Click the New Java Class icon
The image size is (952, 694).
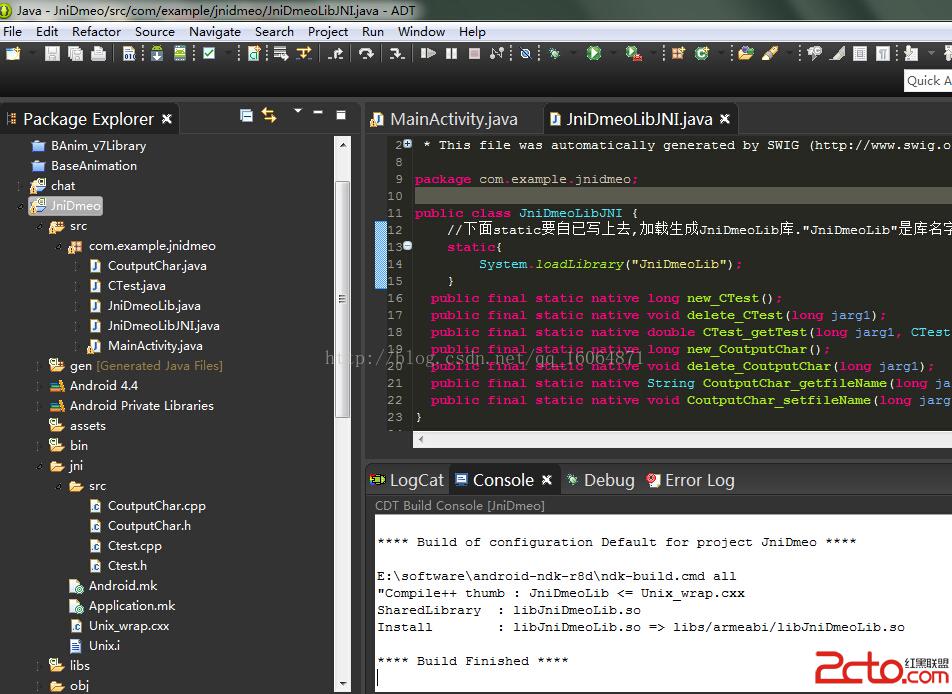pos(702,54)
